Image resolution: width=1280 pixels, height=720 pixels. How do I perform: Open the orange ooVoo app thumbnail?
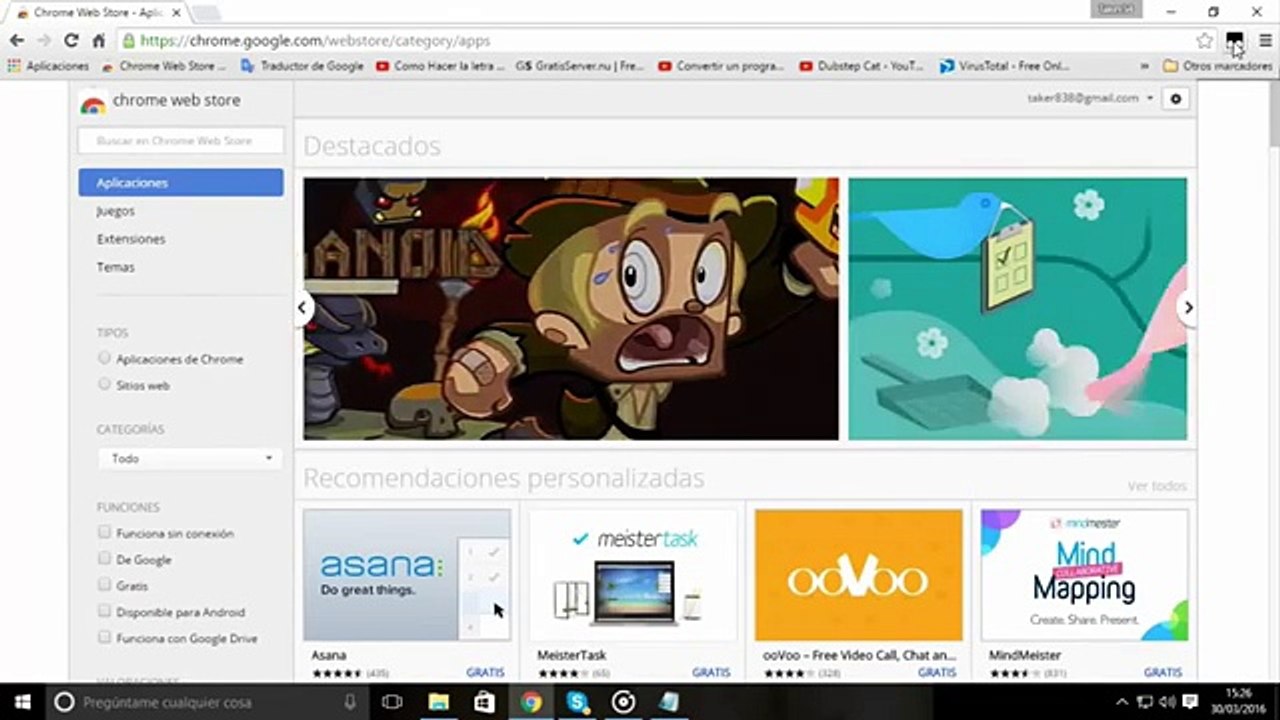point(859,575)
